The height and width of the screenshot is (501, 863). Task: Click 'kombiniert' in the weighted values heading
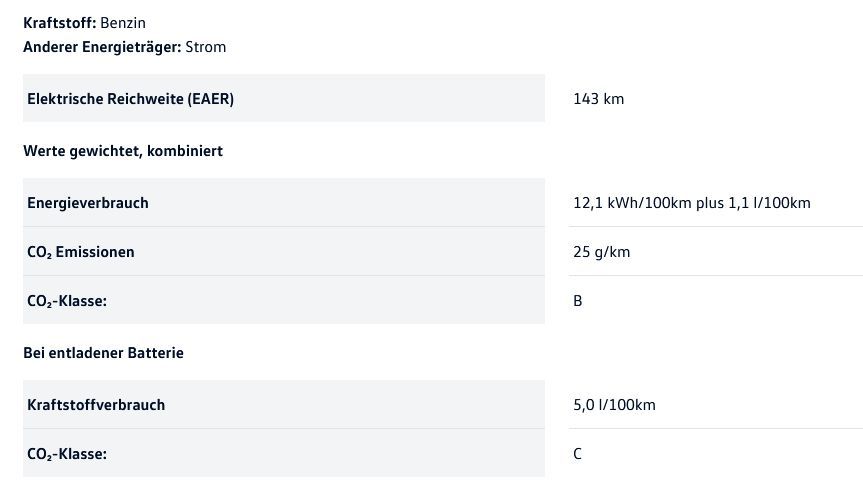tap(186, 151)
